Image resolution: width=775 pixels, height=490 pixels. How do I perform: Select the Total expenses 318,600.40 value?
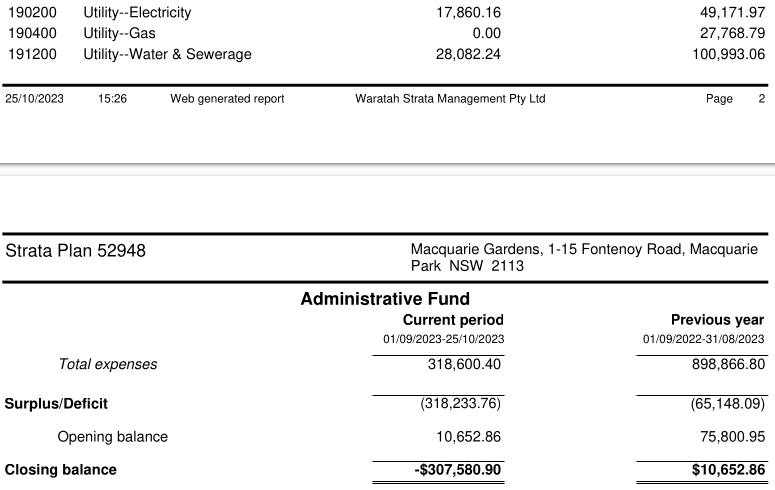point(464,364)
